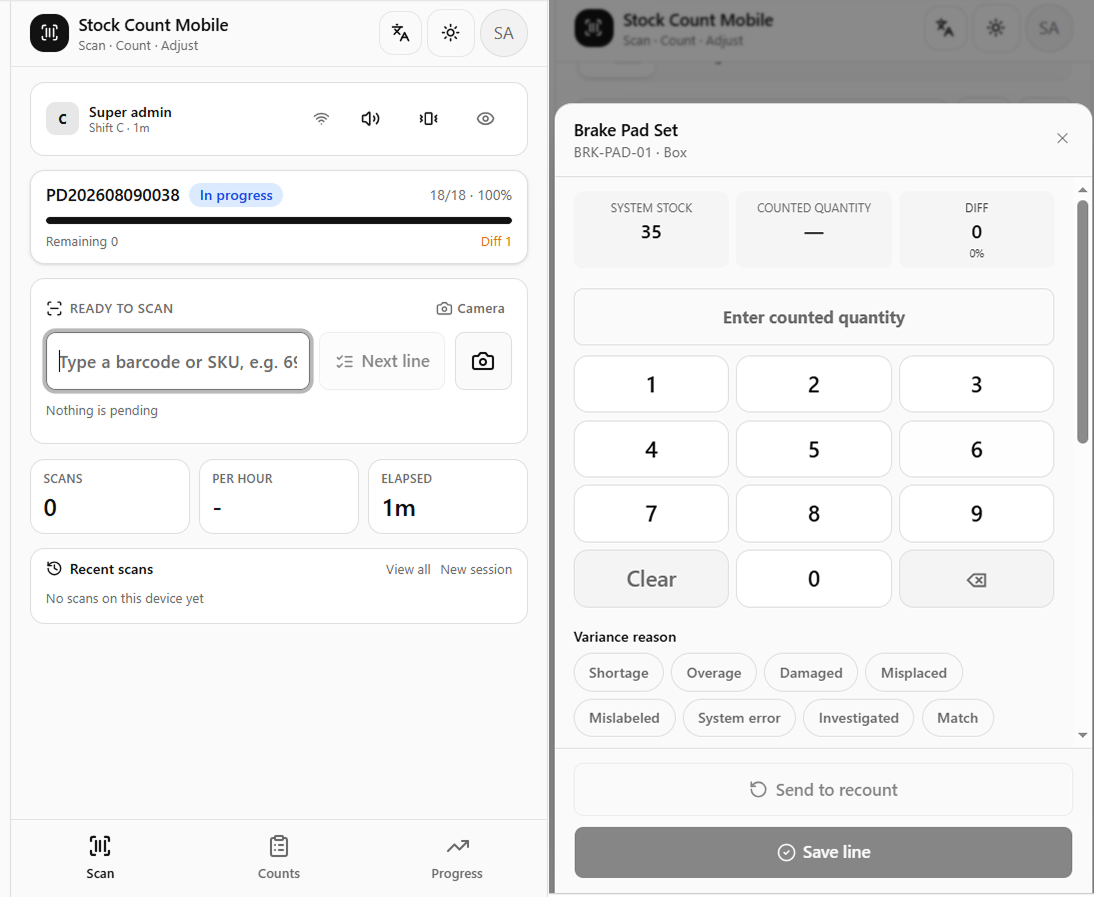Tap keypad digit 9
Image resolution: width=1094 pixels, height=897 pixels.
(976, 513)
